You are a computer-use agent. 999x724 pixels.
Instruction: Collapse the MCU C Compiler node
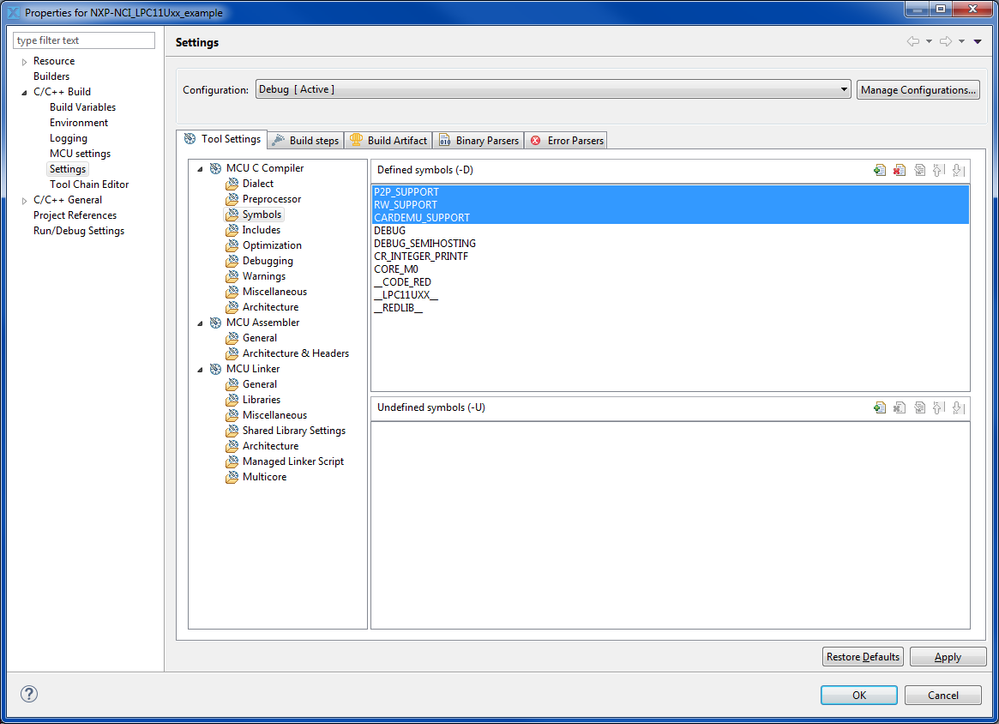click(x=200, y=169)
